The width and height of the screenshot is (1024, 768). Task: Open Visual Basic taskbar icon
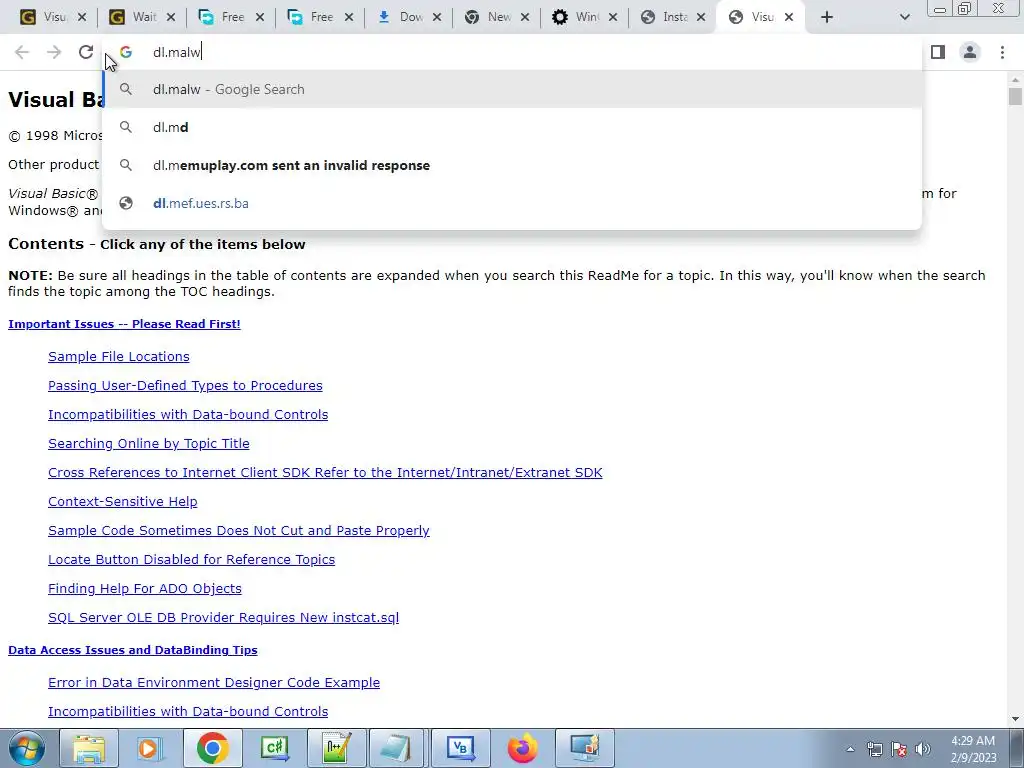(x=460, y=748)
